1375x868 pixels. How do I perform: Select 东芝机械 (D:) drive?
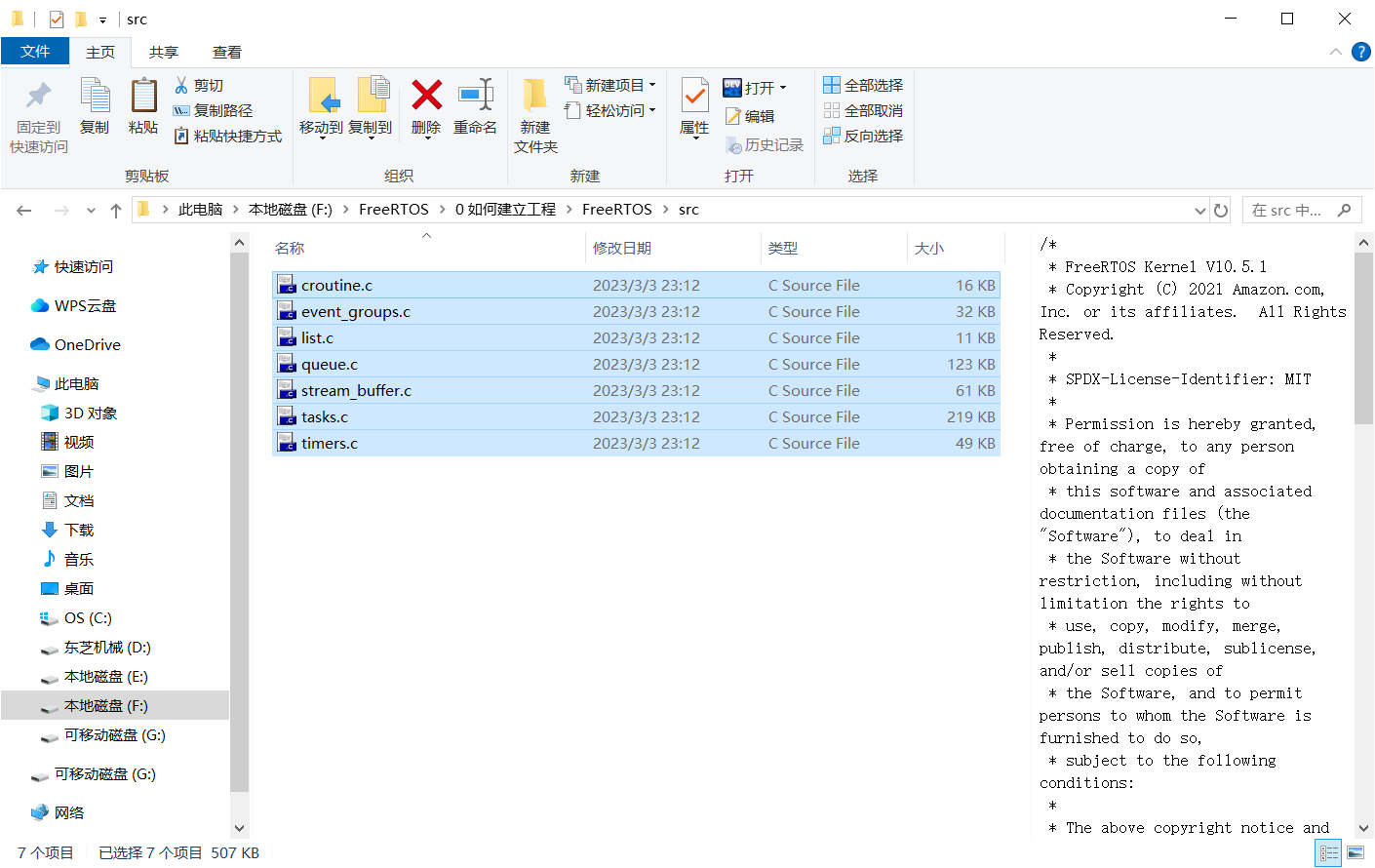(96, 648)
